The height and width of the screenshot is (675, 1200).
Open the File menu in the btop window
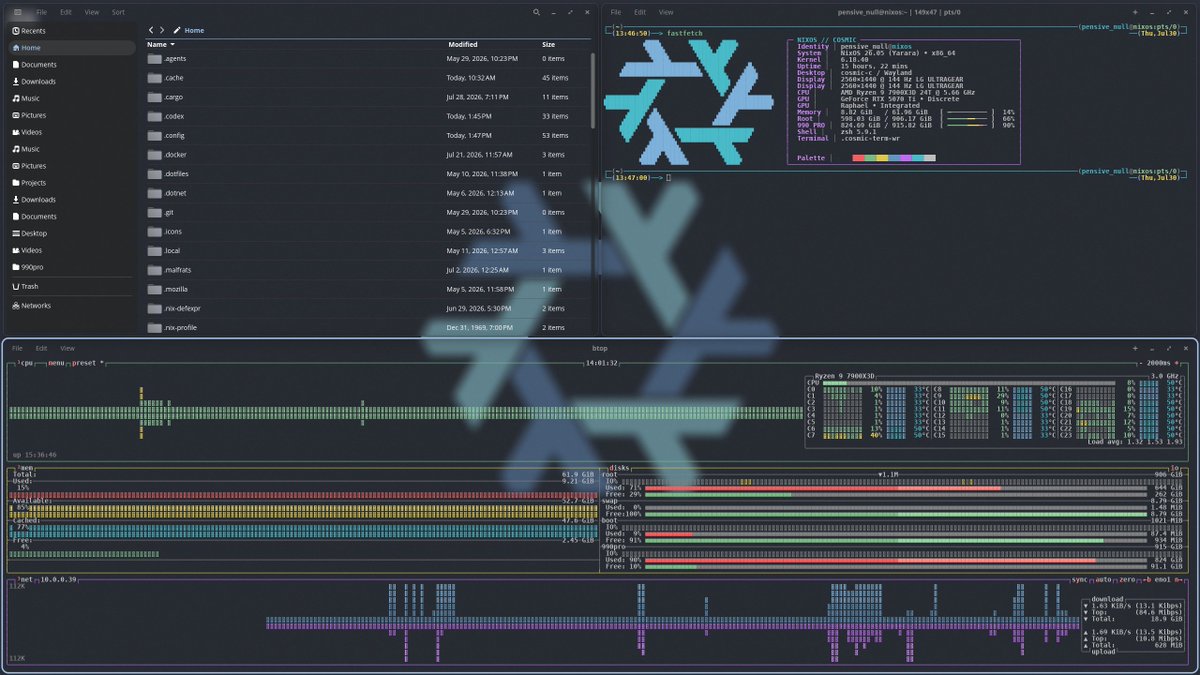[17, 348]
